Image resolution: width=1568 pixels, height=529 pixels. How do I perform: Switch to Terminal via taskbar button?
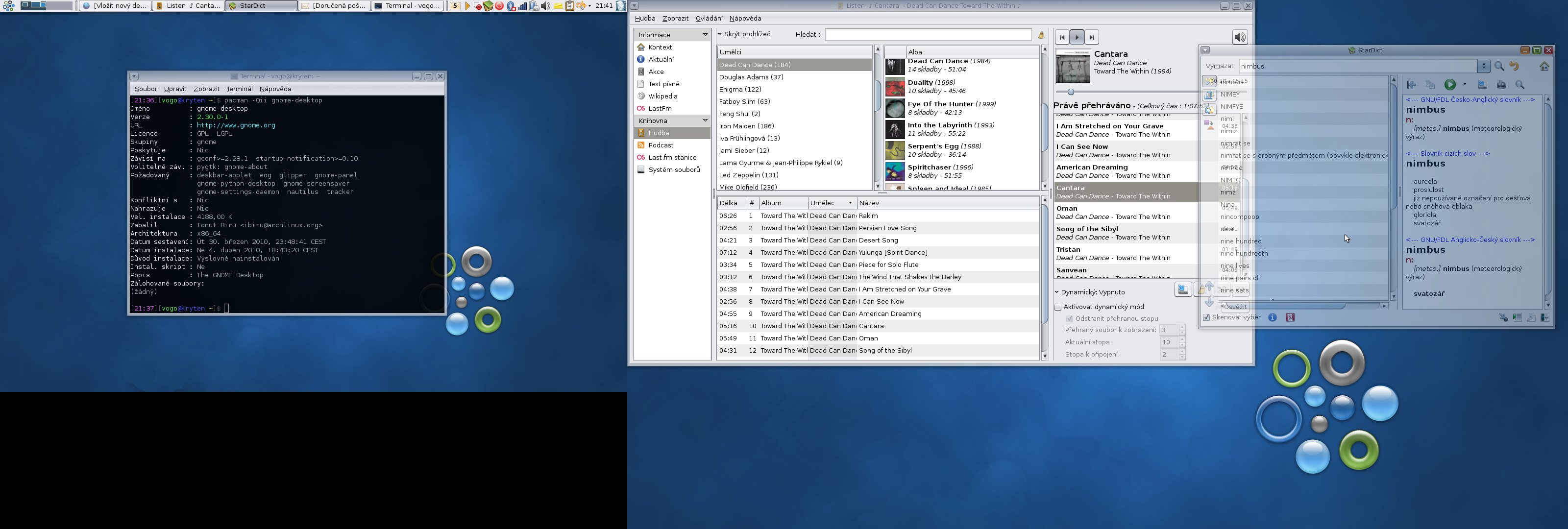tap(407, 6)
